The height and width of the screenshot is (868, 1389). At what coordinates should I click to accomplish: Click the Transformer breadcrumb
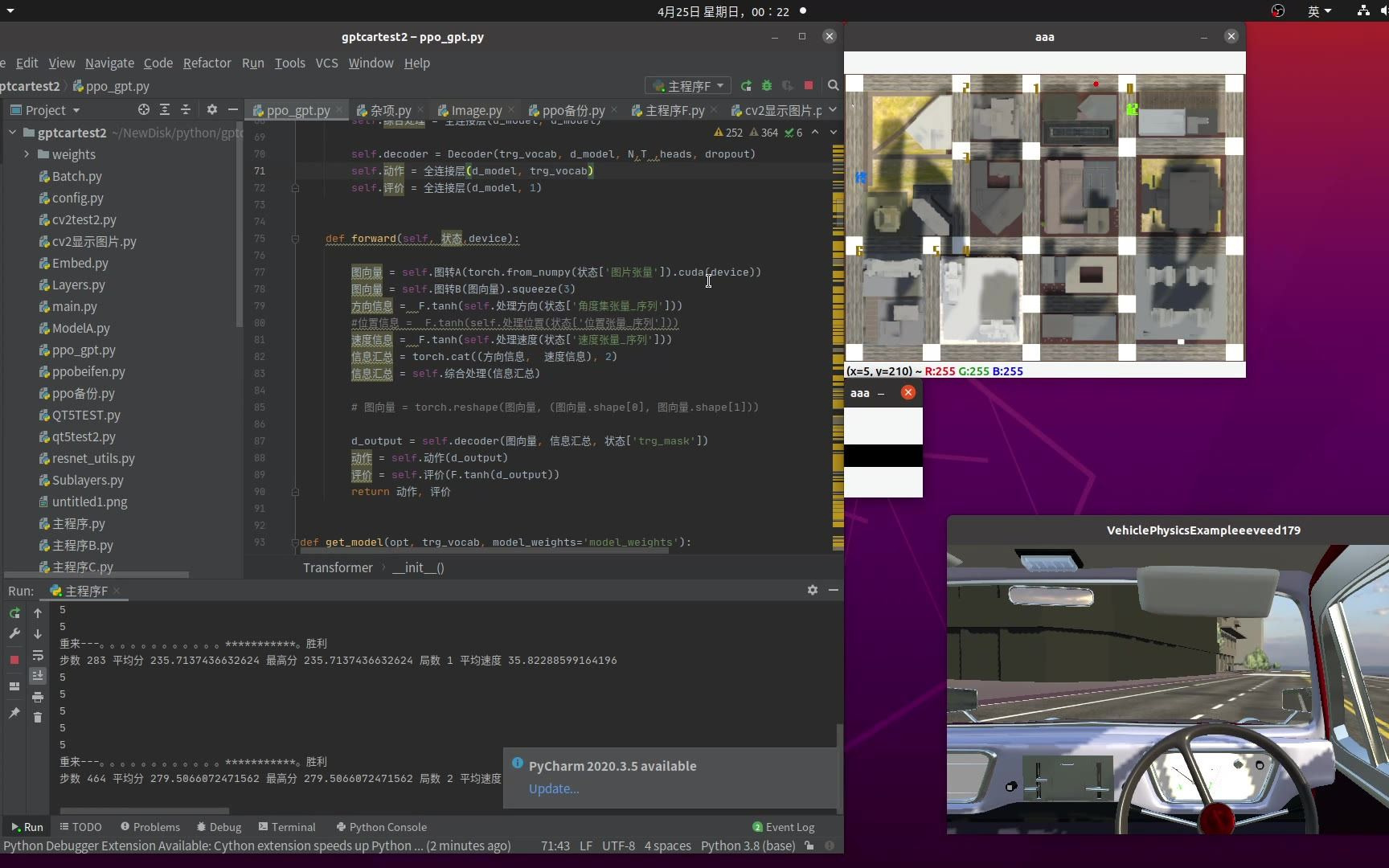[338, 567]
